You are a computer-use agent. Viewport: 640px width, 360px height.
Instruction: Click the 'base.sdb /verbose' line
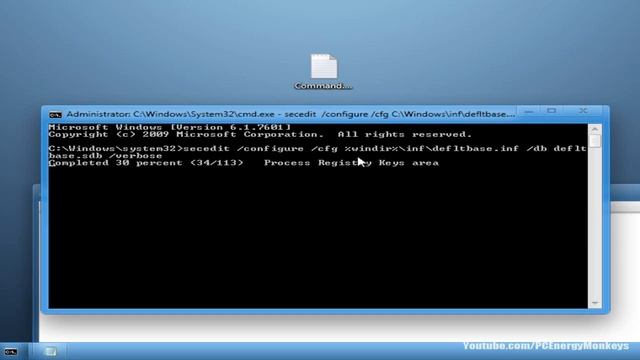[105, 156]
